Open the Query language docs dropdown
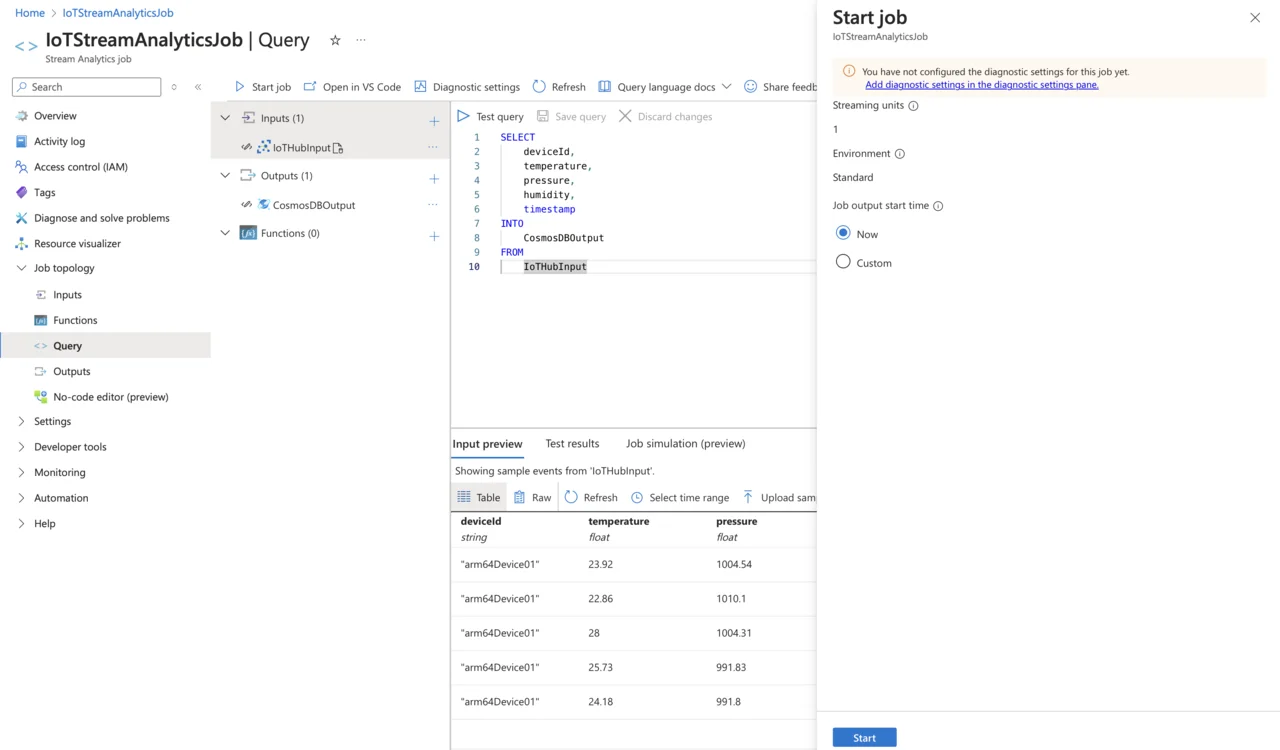The width and height of the screenshot is (1280, 750). click(x=726, y=87)
